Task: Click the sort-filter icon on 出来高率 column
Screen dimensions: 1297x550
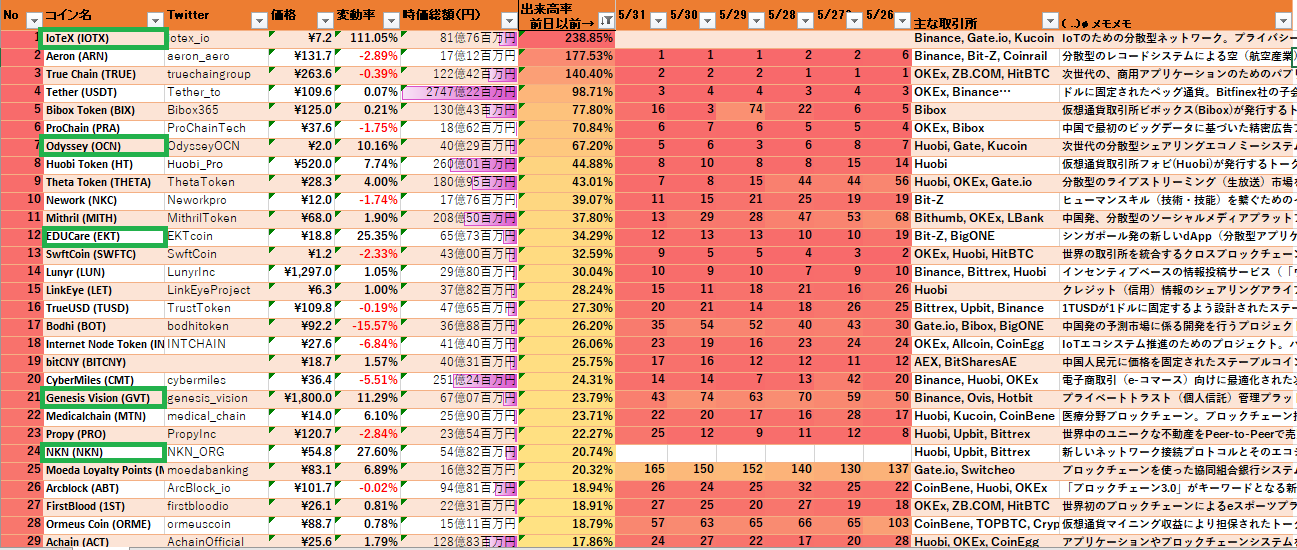Action: click(606, 20)
